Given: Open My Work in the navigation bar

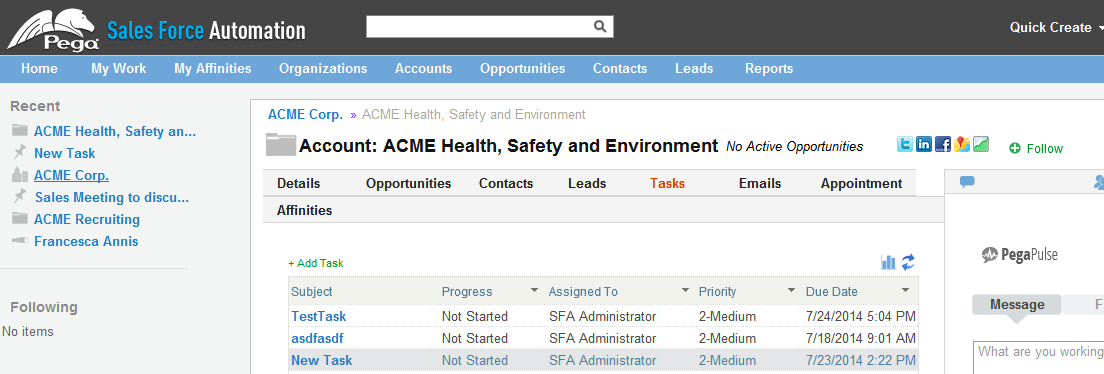Looking at the screenshot, I should (118, 68).
